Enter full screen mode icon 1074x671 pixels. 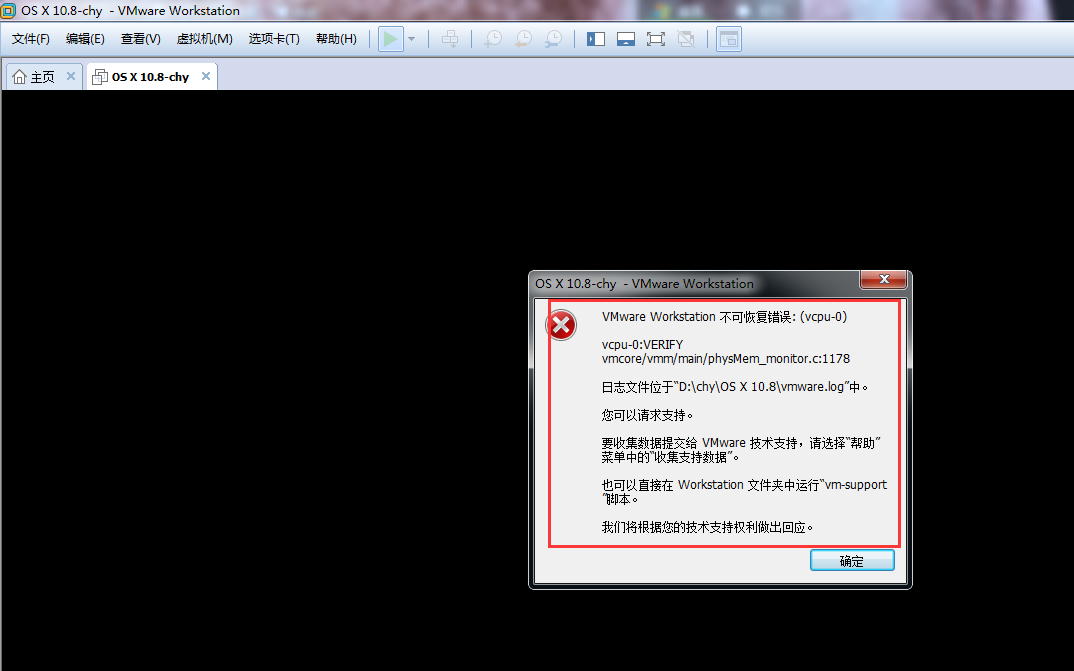[655, 39]
